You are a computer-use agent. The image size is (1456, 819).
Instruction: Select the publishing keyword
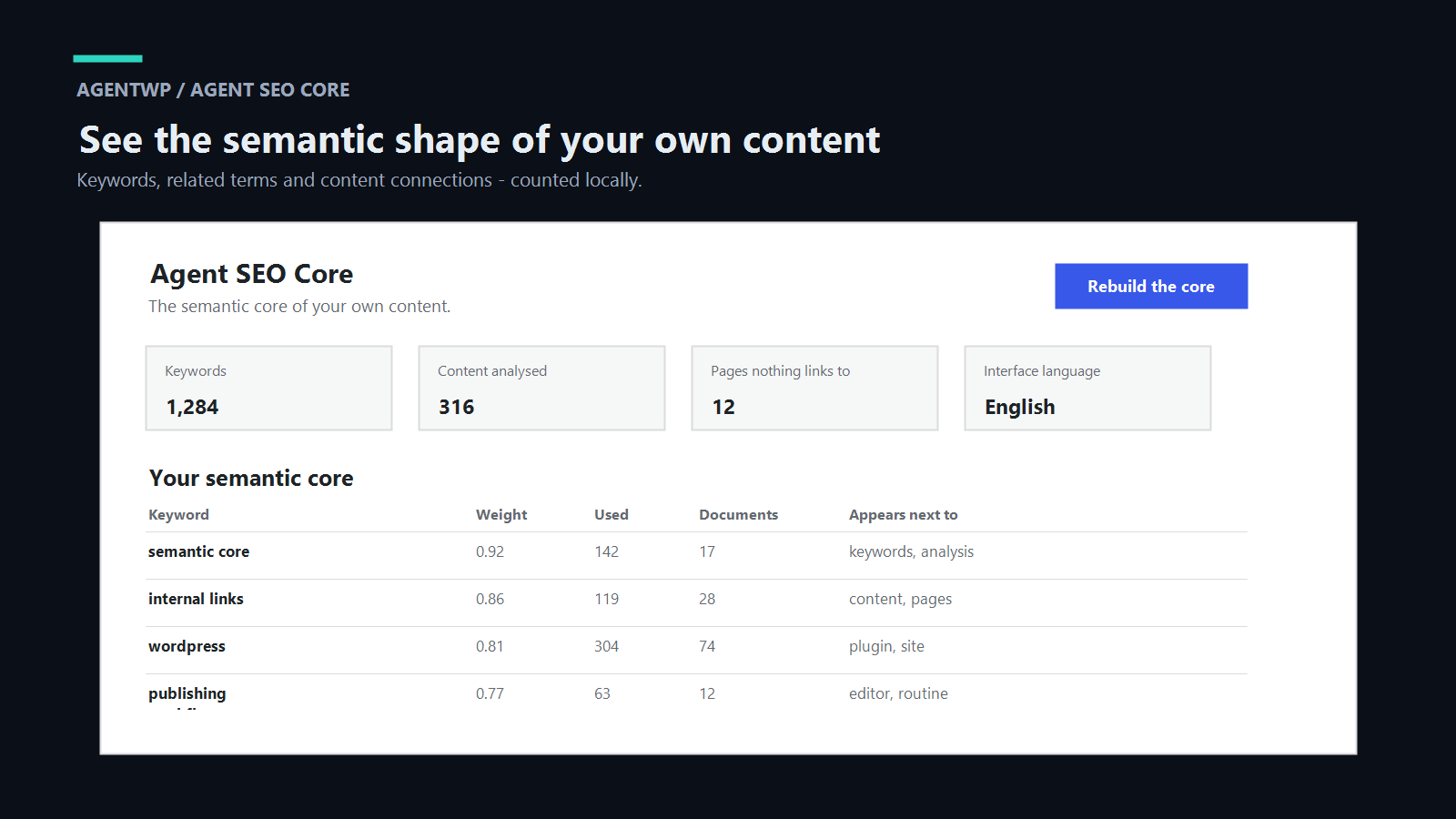pyautogui.click(x=187, y=693)
